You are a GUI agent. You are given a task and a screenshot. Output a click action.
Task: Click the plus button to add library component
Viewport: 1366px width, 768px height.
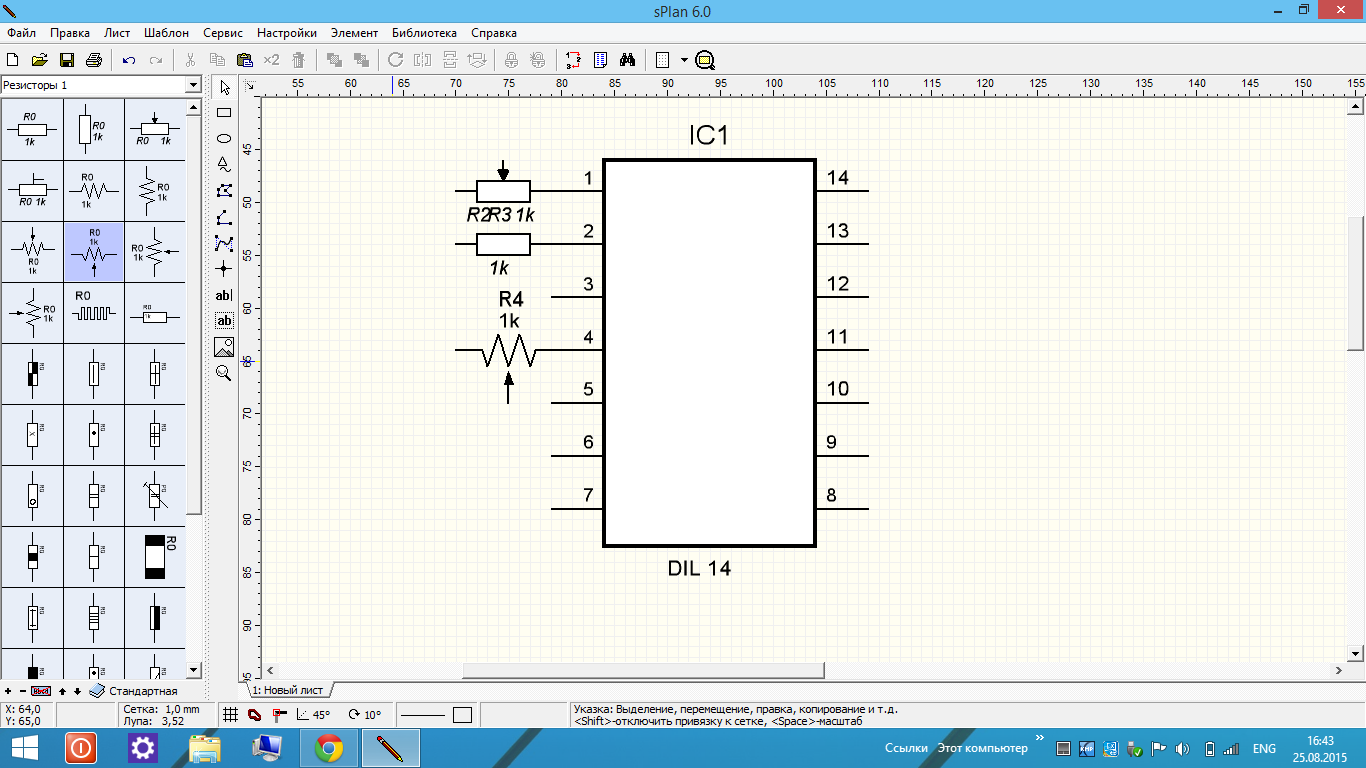click(x=8, y=691)
